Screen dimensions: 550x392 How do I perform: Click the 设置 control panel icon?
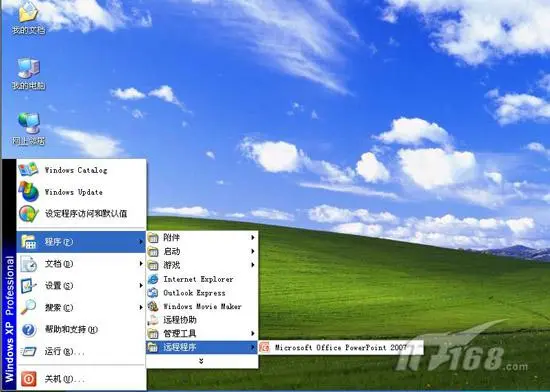click(28, 286)
